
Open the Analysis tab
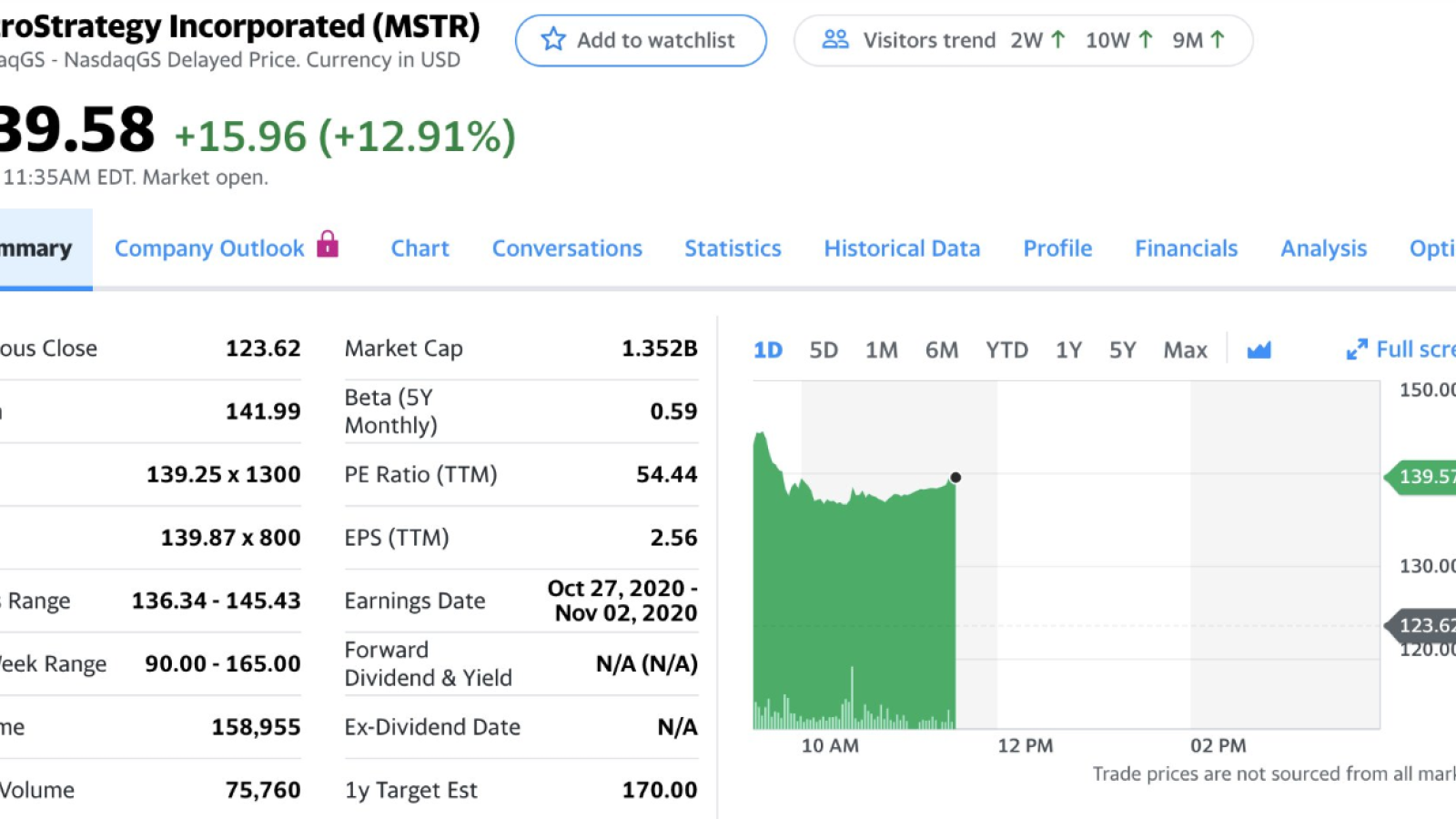pos(1323,248)
